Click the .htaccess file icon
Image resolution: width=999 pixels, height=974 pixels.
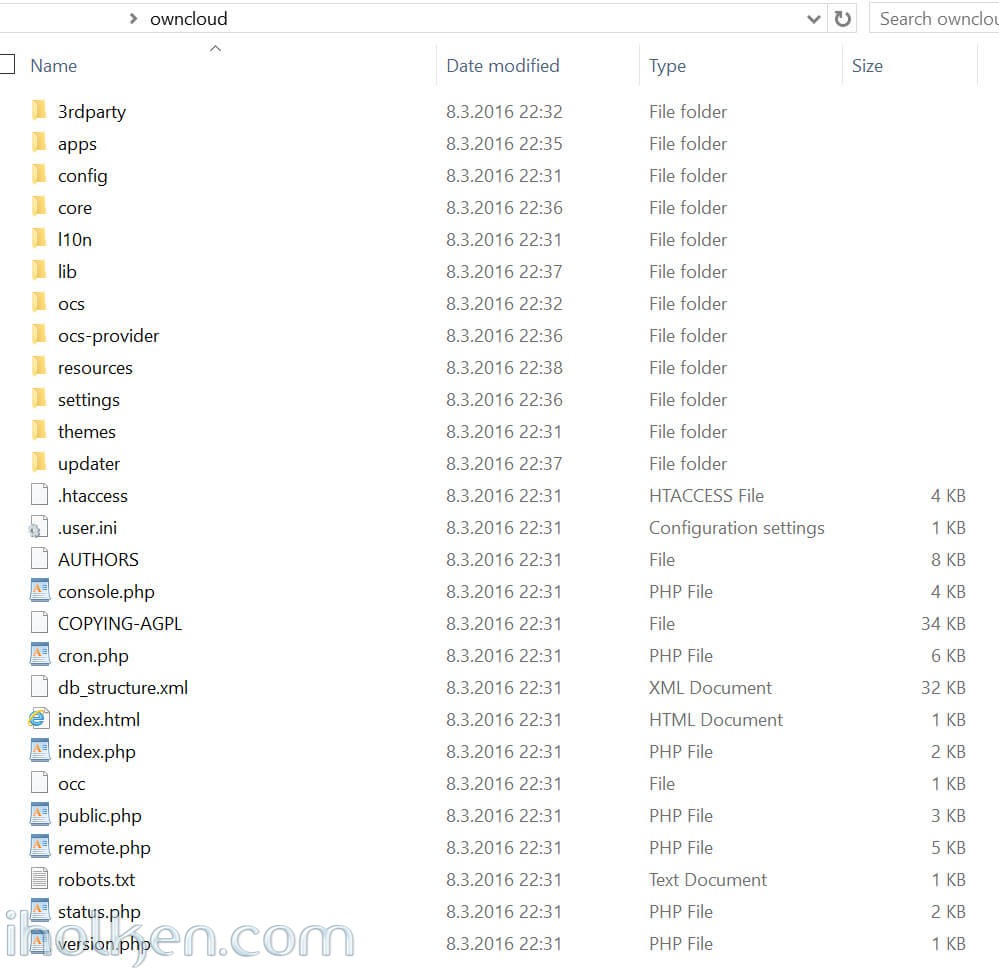pyautogui.click(x=40, y=494)
